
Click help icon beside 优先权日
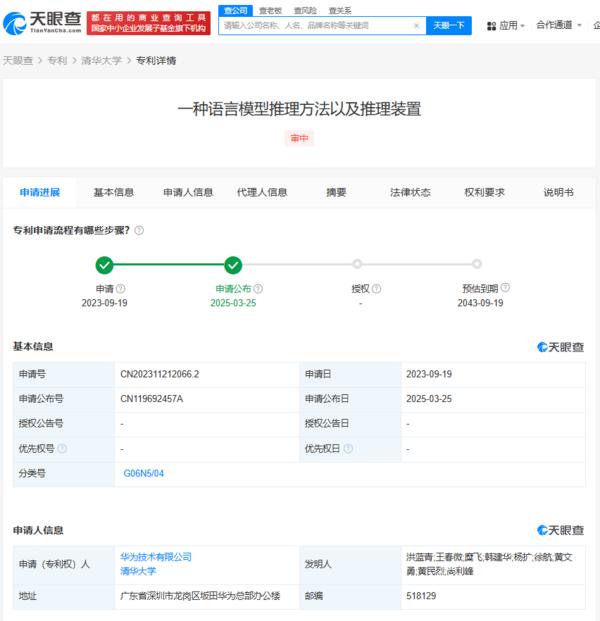pos(347,449)
